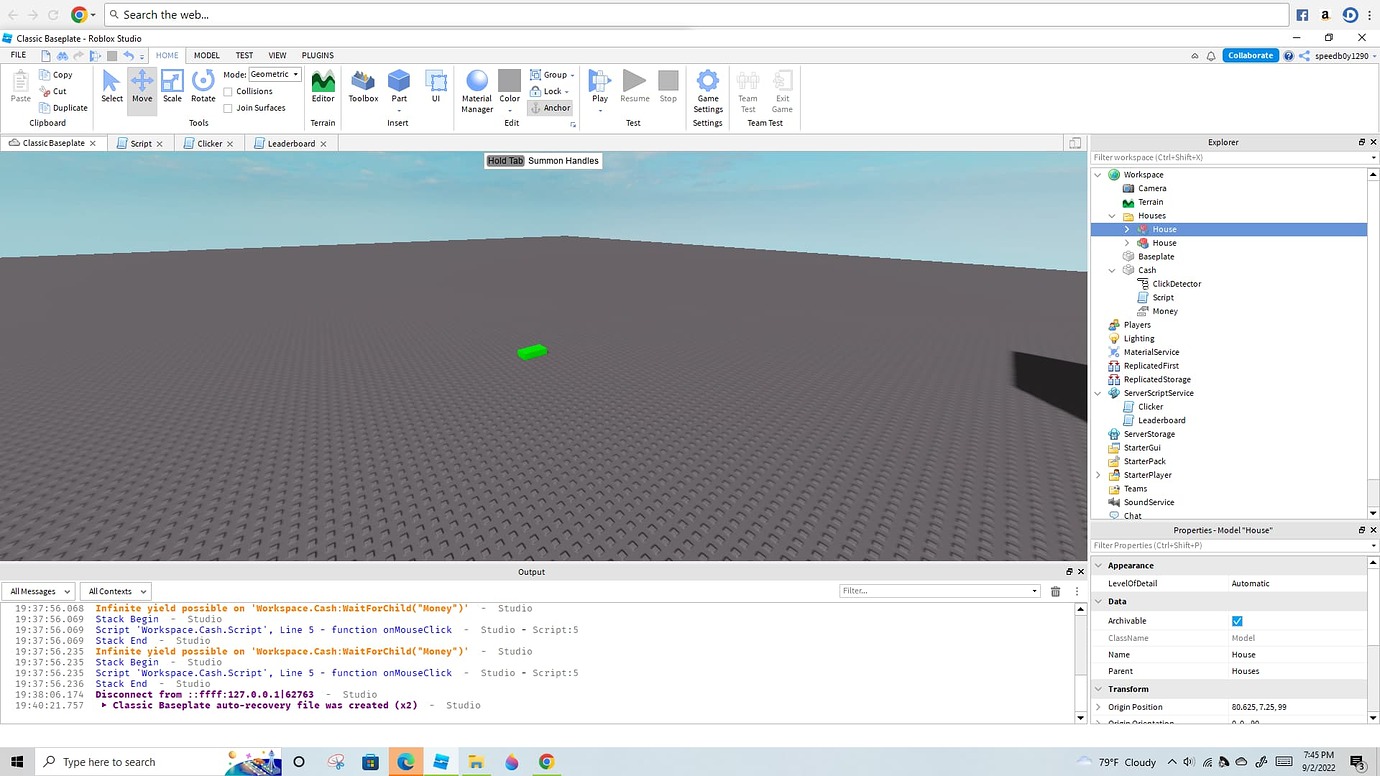This screenshot has height=776, width=1380.
Task: Open the Clicker script tab
Action: (x=205, y=143)
